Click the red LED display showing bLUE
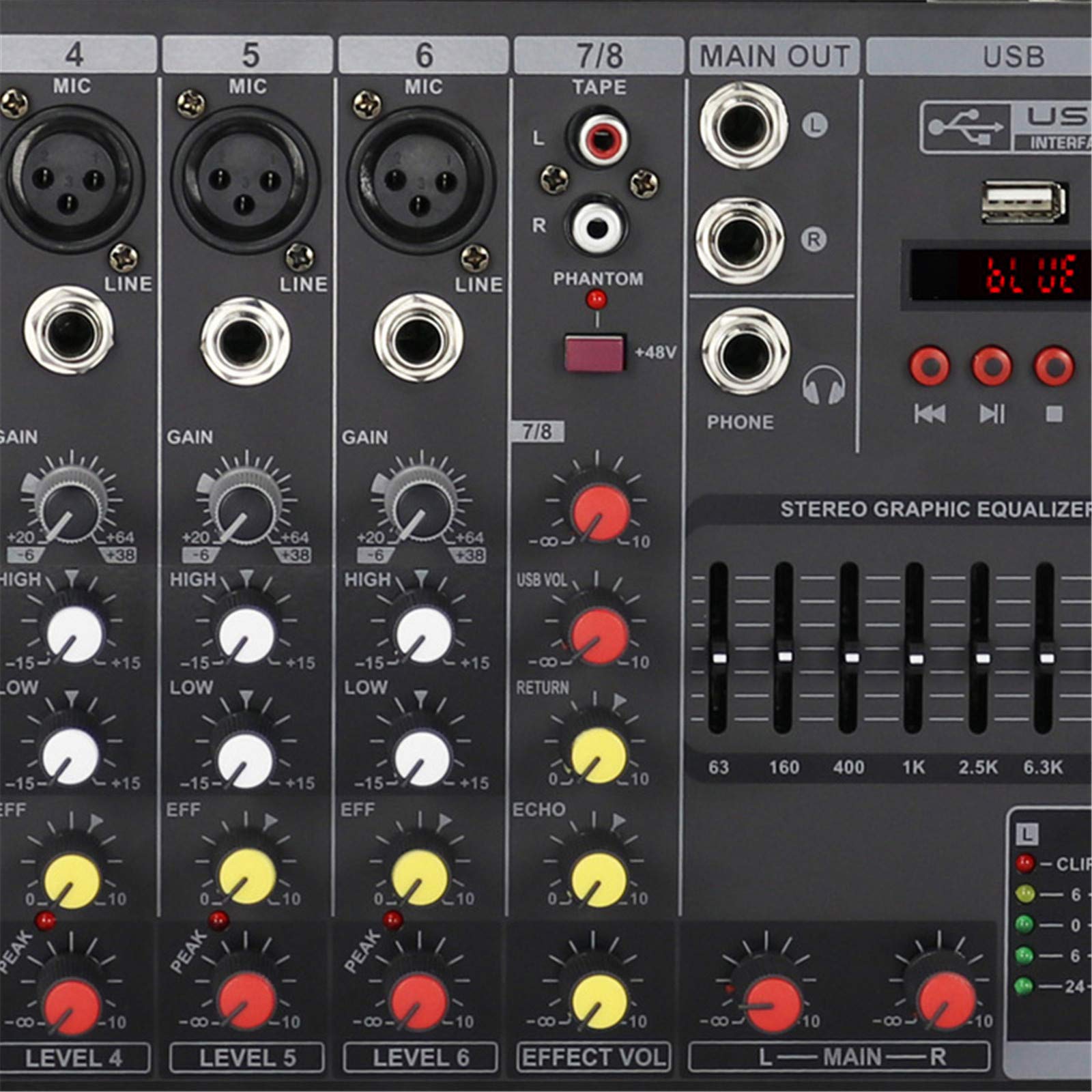Screen dimensions: 1092x1092 pos(1001,274)
